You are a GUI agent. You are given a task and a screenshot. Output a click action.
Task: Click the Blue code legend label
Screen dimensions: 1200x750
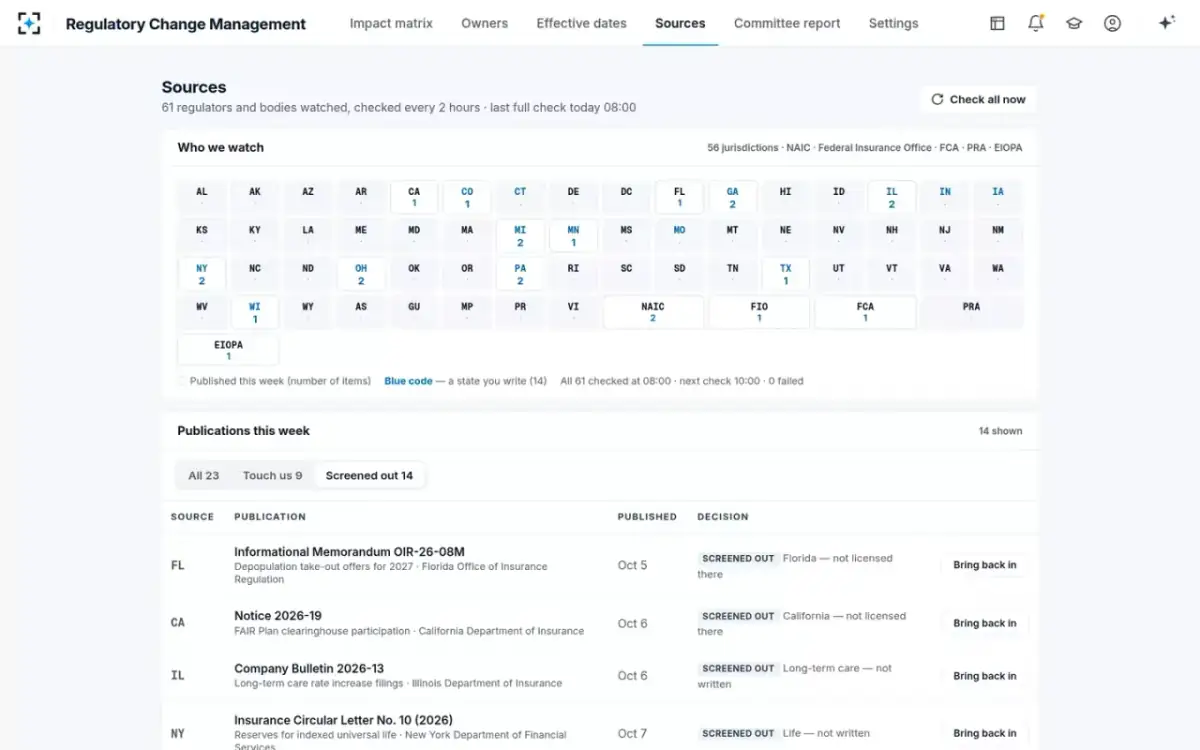click(x=409, y=381)
